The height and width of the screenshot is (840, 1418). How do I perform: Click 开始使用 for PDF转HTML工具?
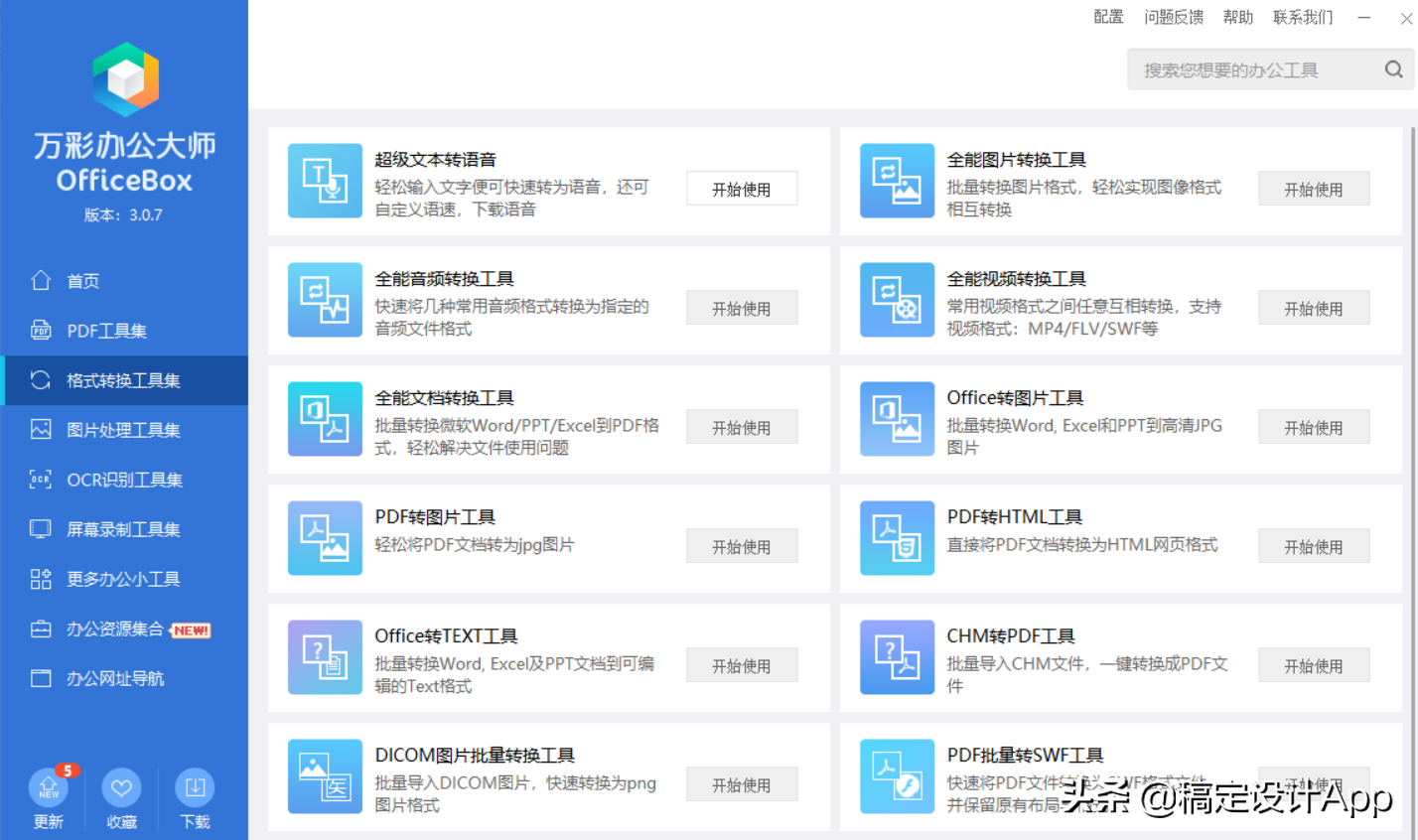click(1314, 546)
